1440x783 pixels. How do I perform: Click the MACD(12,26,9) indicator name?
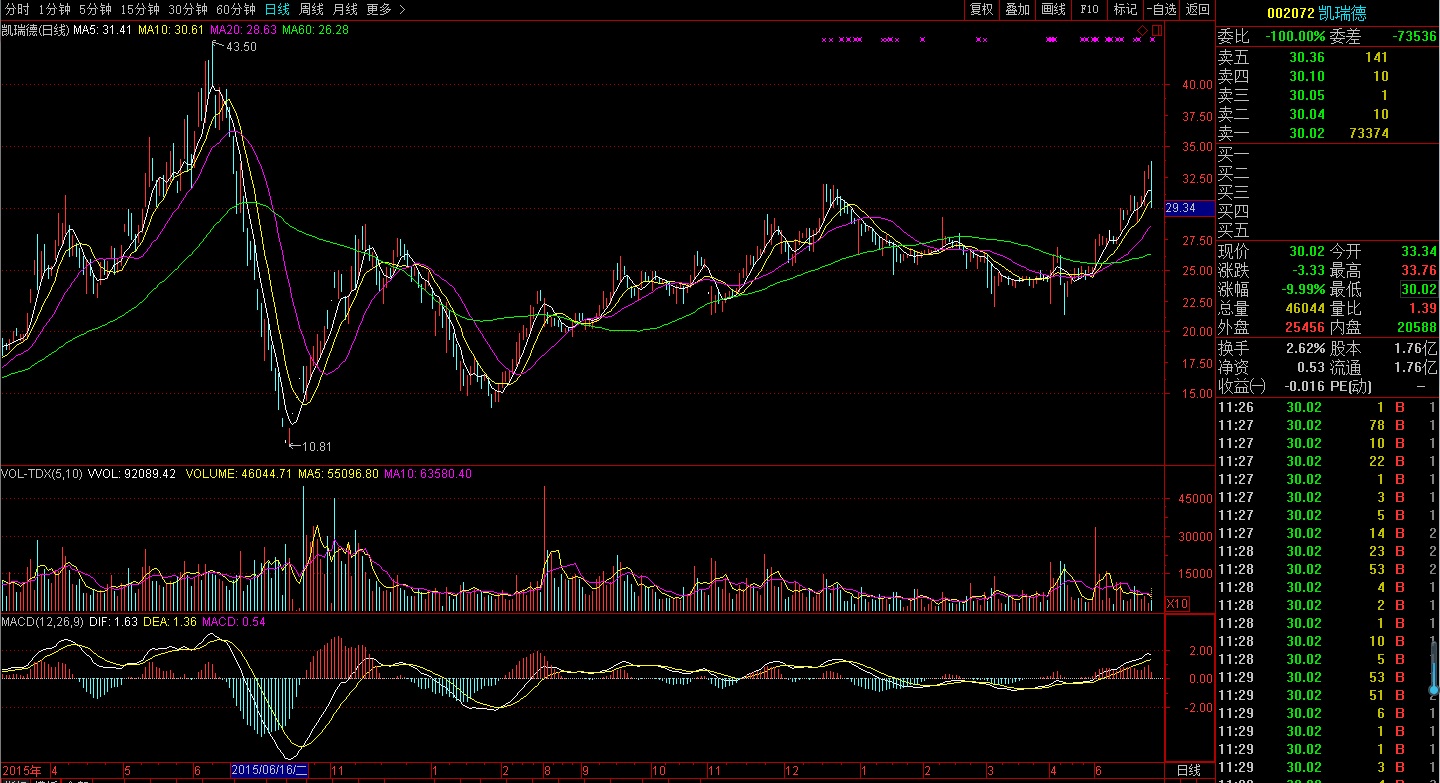(x=43, y=622)
